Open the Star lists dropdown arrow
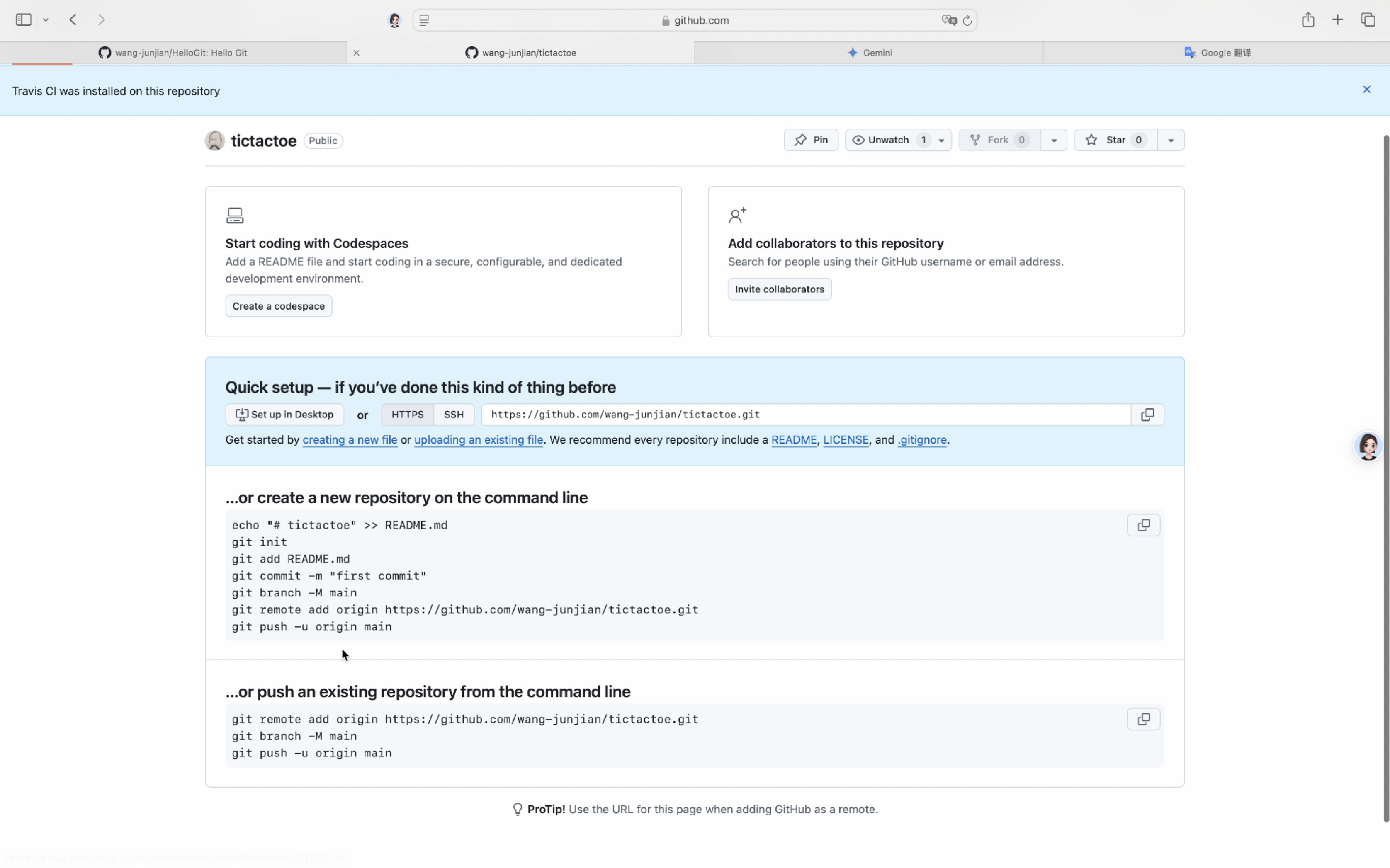 1171,141
